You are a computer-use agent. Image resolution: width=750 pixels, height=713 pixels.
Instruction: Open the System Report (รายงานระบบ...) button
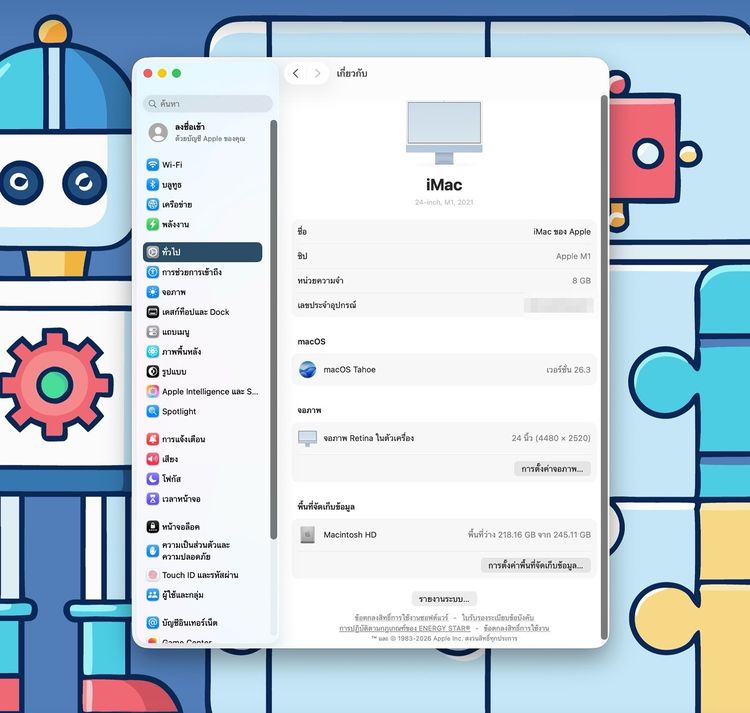(x=444, y=598)
